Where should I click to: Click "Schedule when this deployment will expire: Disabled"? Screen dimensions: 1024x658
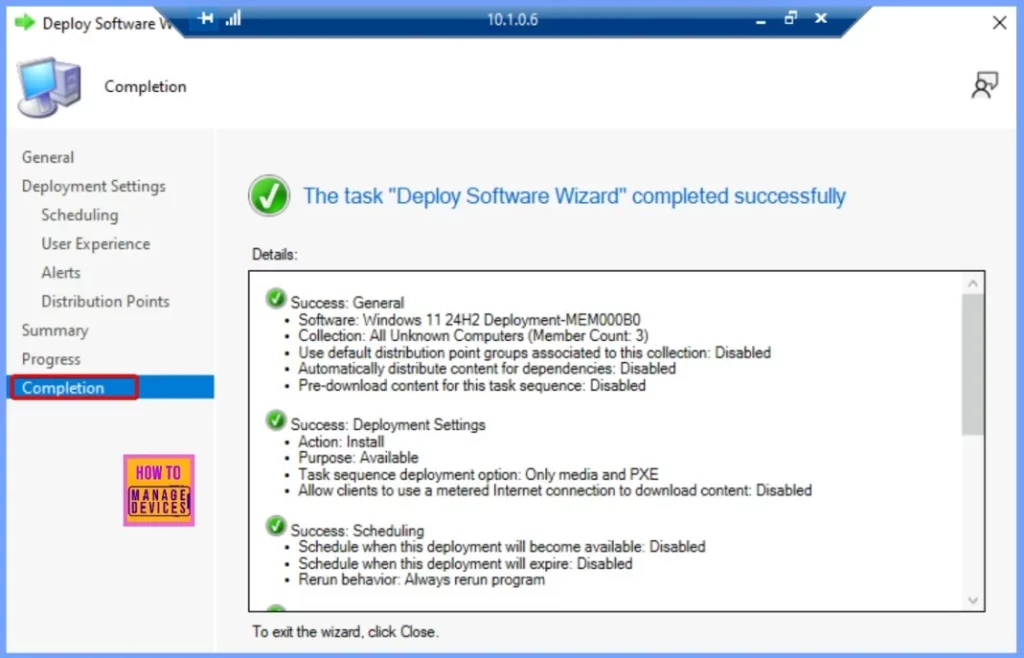[465, 563]
